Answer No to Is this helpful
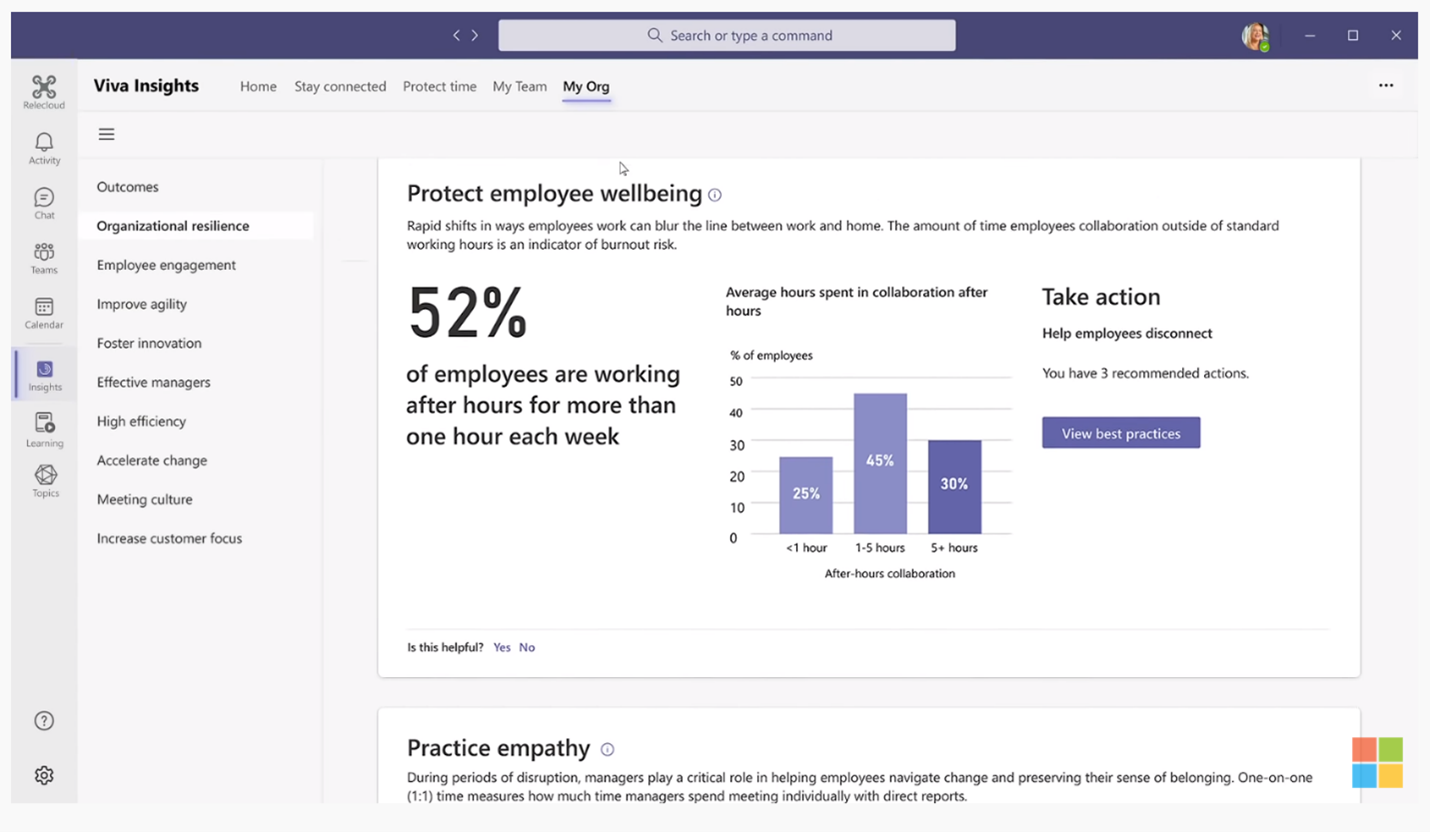 tap(527, 647)
